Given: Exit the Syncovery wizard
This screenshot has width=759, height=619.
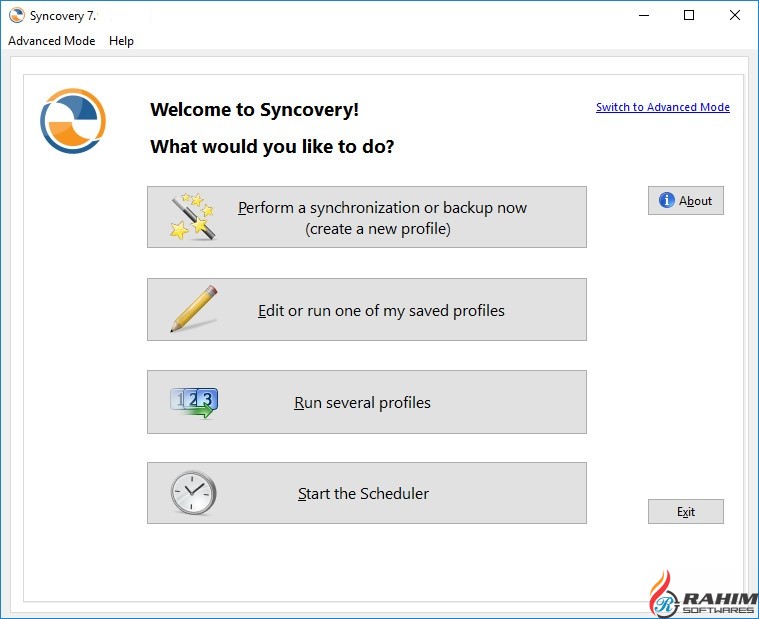Looking at the screenshot, I should click(x=686, y=512).
